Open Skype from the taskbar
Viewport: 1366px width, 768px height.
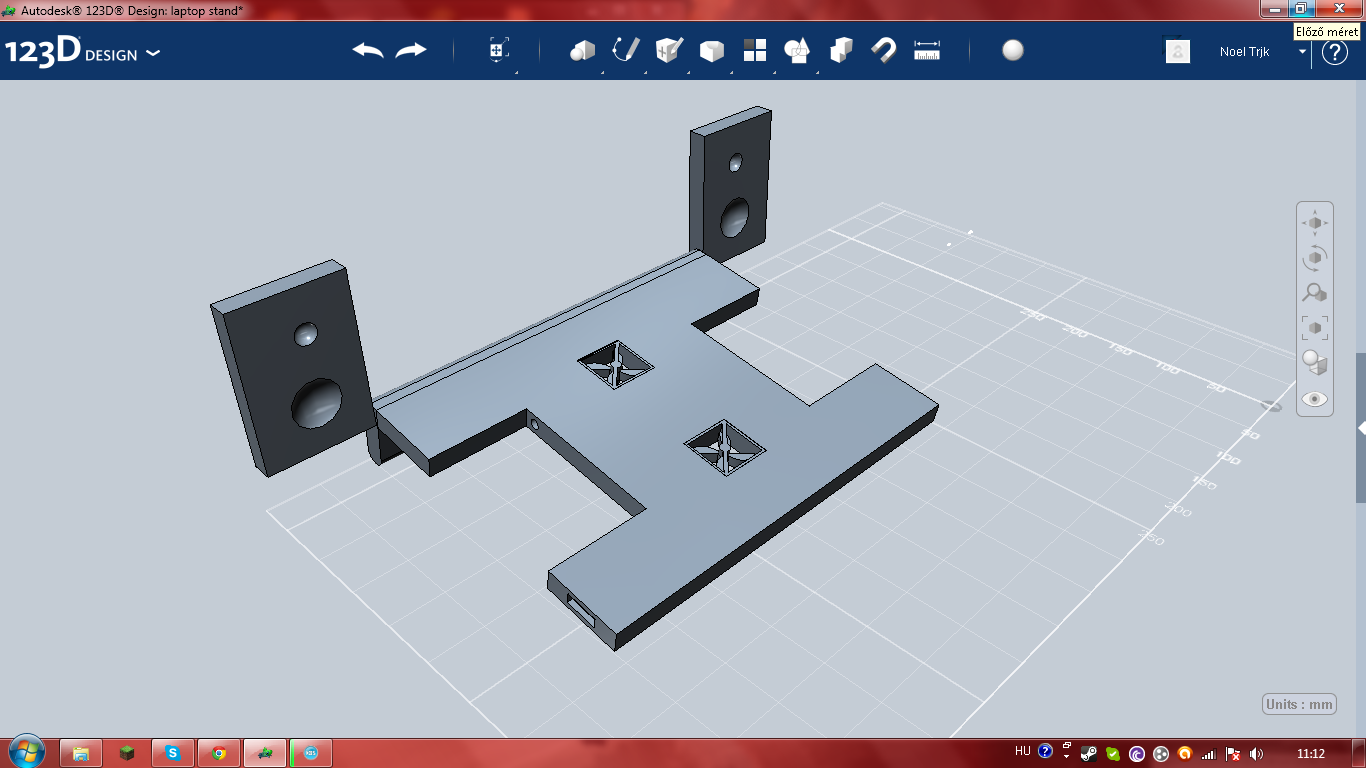[x=173, y=753]
